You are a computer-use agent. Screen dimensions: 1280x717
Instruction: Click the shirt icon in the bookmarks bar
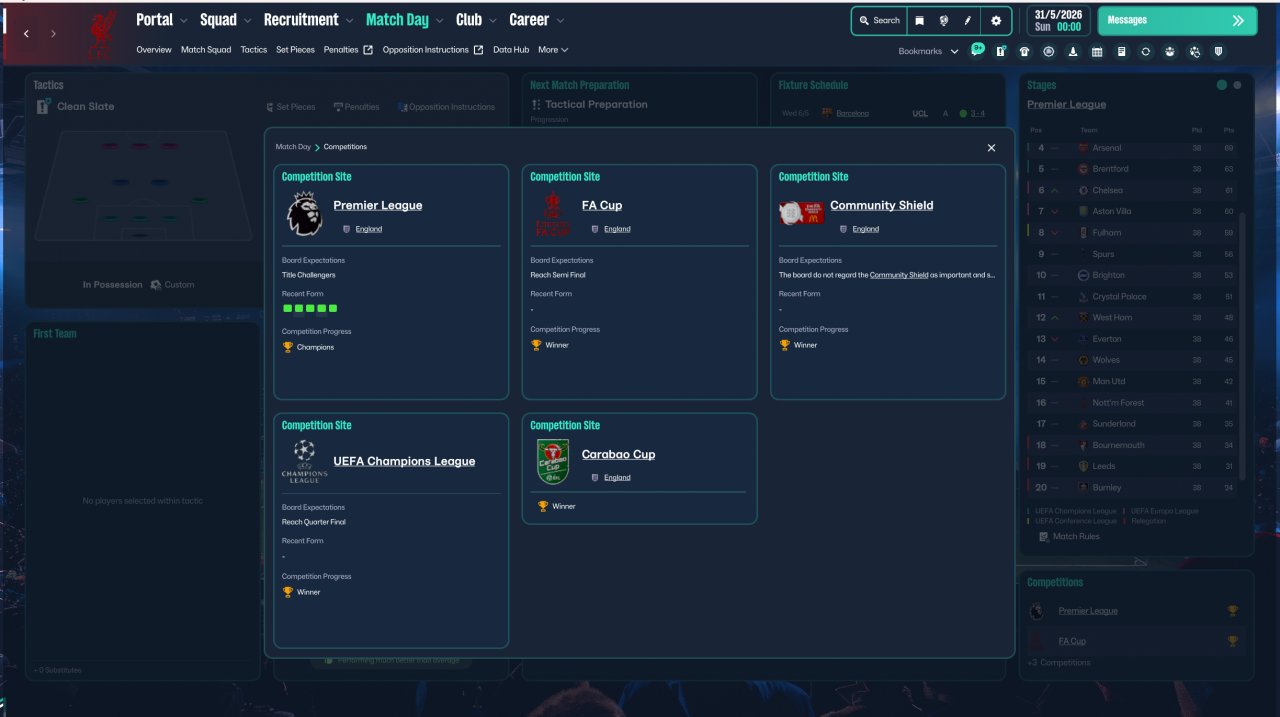pyautogui.click(x=1024, y=51)
